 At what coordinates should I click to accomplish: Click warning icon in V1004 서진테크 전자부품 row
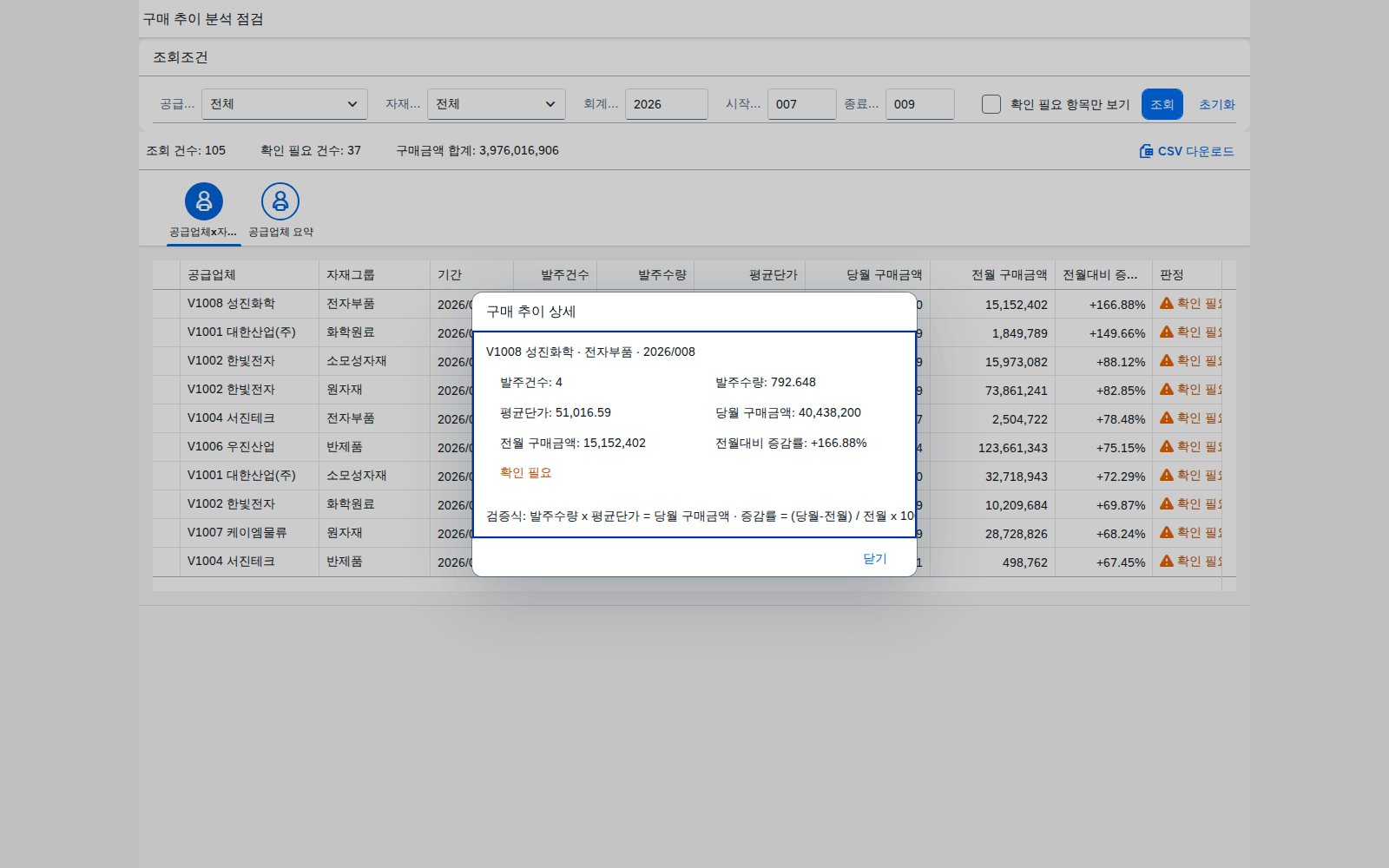click(1167, 418)
